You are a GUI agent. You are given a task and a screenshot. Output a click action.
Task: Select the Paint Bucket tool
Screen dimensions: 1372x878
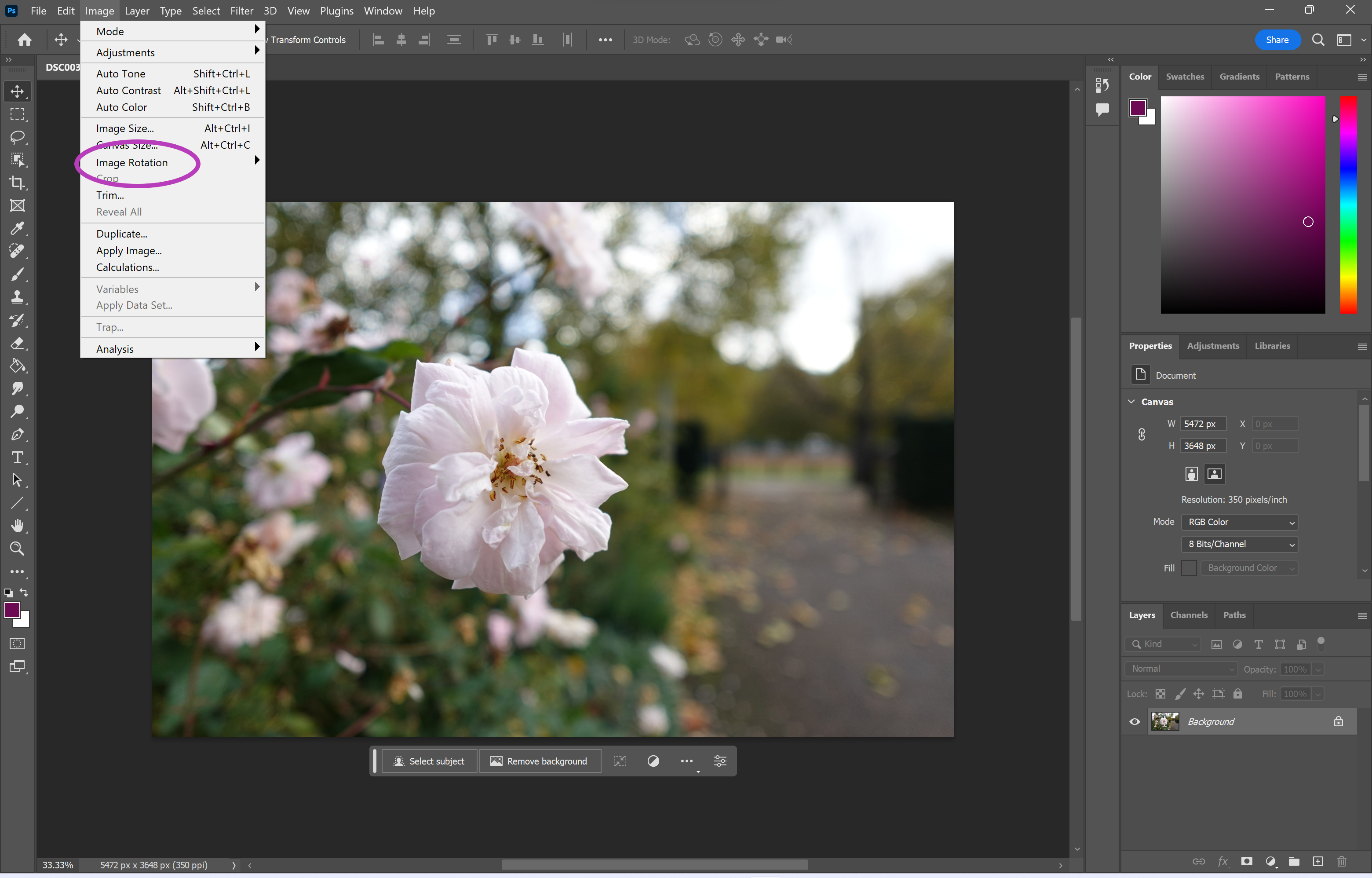[x=17, y=366]
